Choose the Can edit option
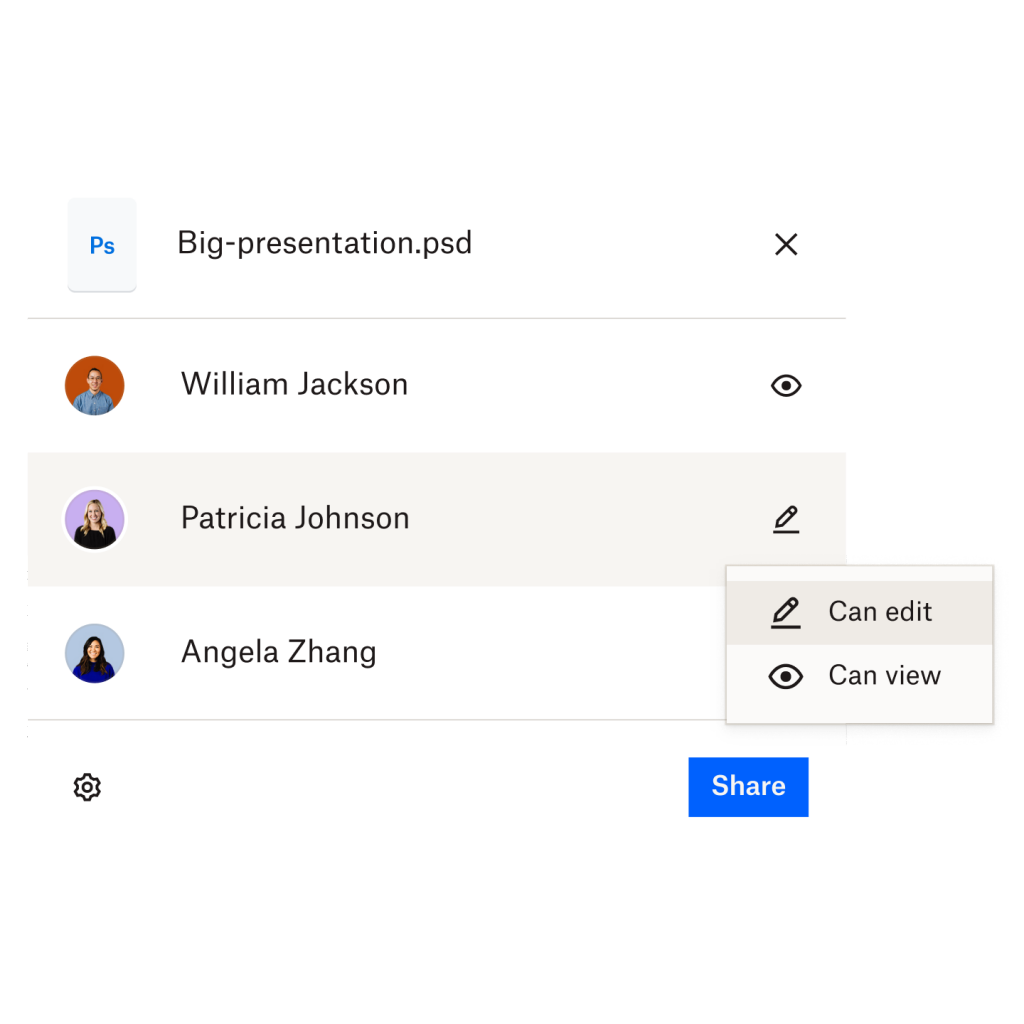 click(x=880, y=612)
